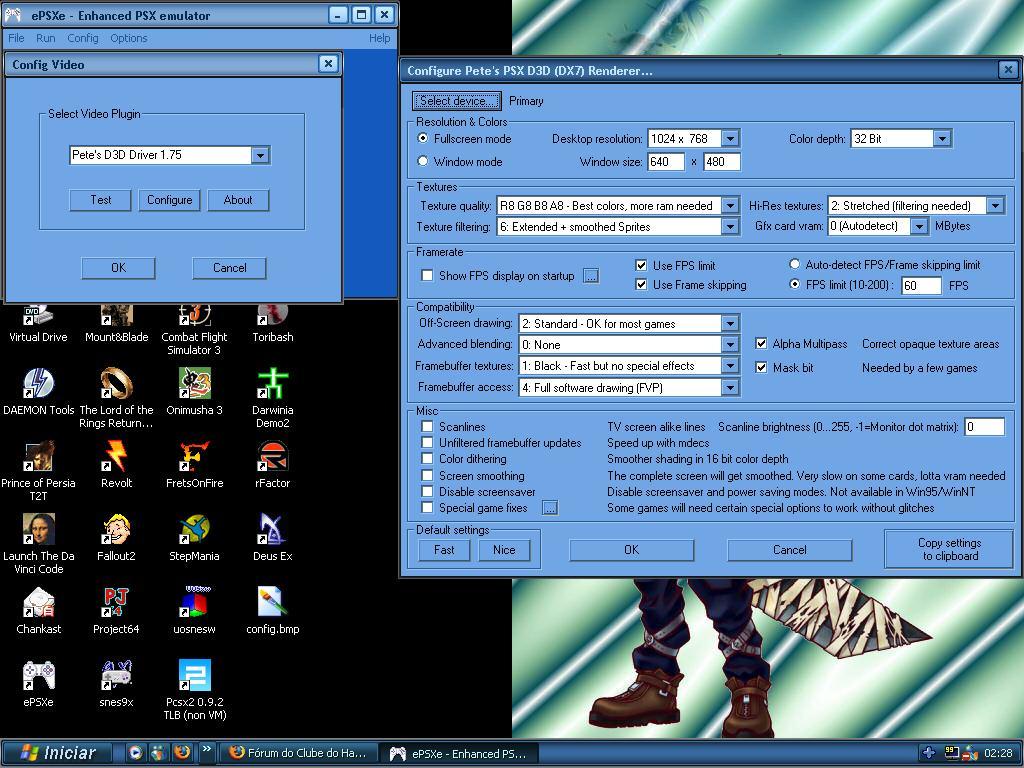This screenshot has width=1024, height=768.
Task: Click the Select device button
Action: pos(456,101)
